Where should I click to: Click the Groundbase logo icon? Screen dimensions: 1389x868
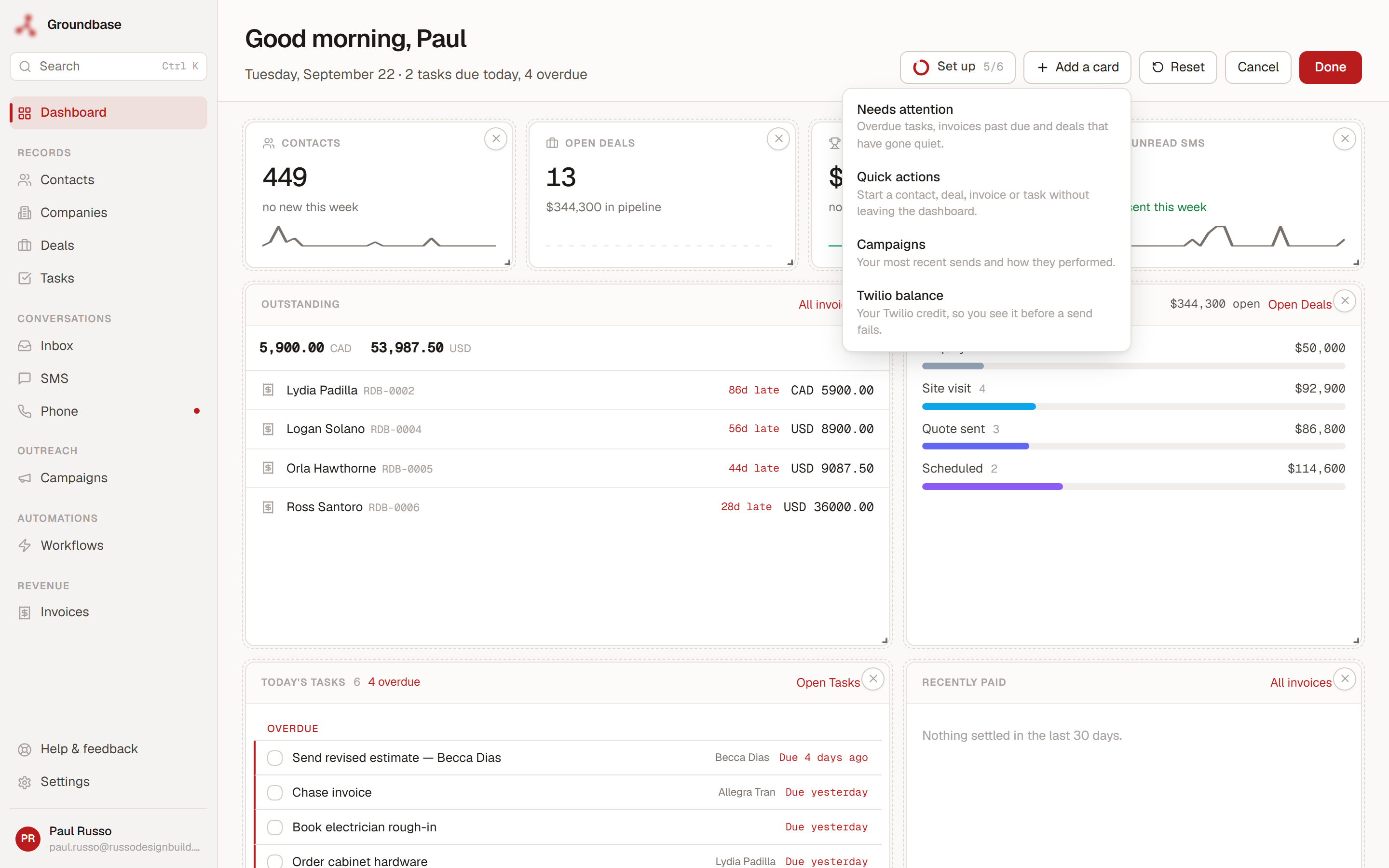[26, 25]
